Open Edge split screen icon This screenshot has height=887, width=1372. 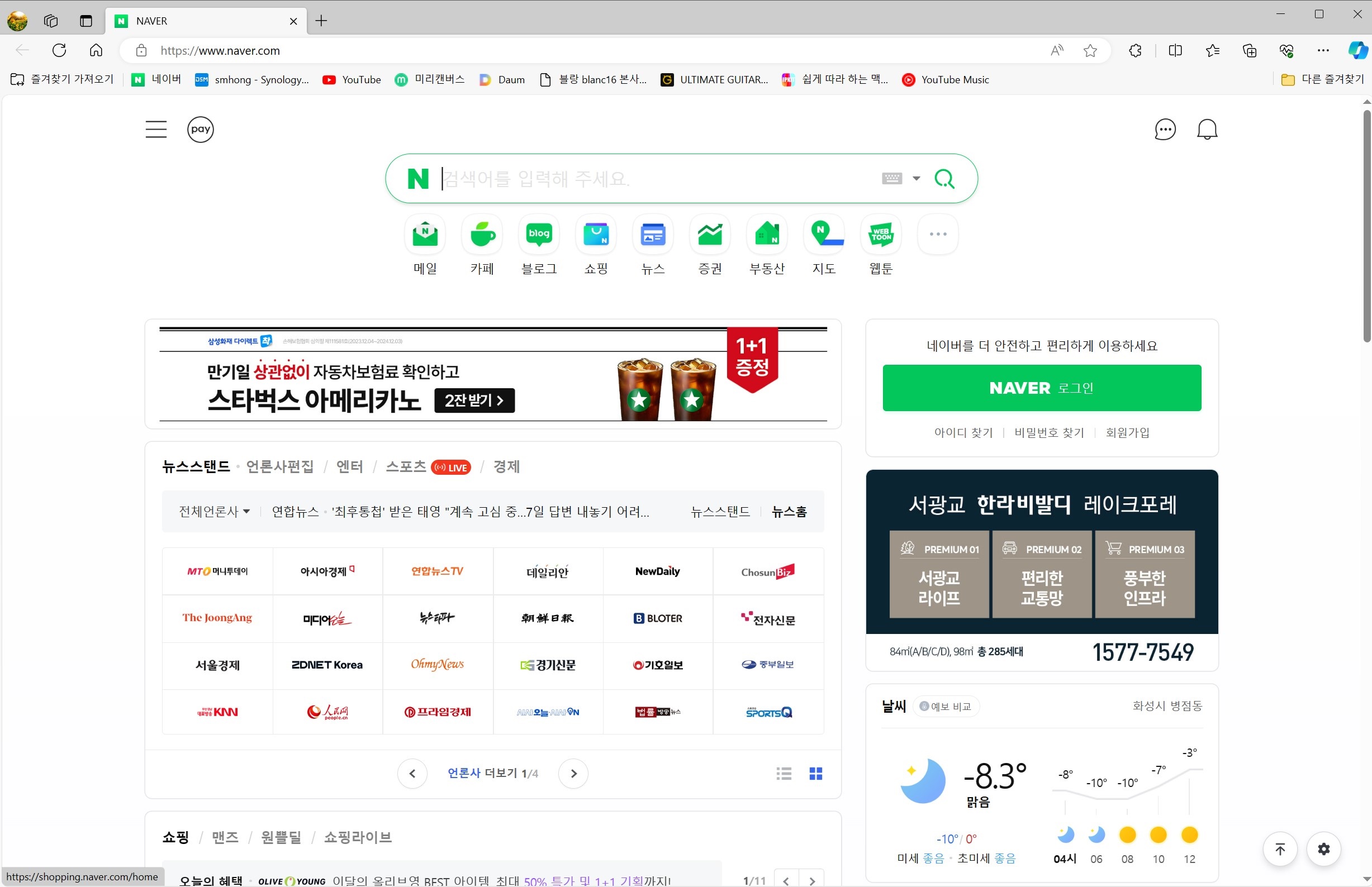pyautogui.click(x=1175, y=51)
